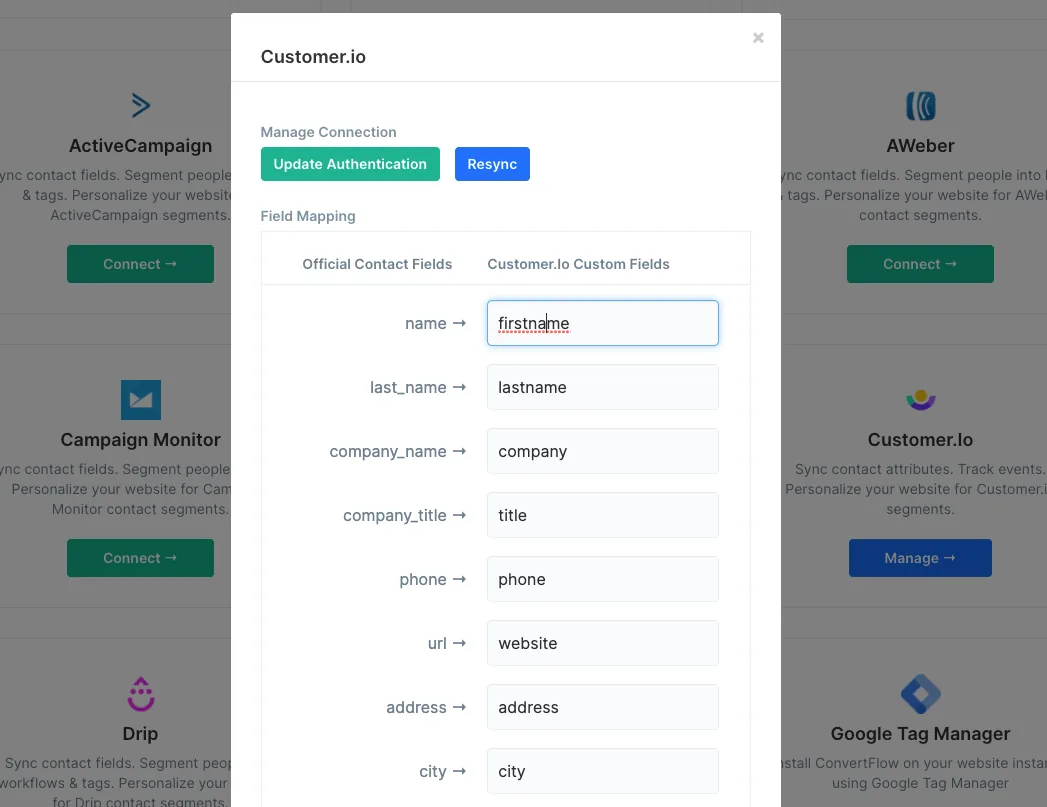This screenshot has width=1047, height=807.
Task: Connect the ActiveCampaign integration
Action: 140,264
